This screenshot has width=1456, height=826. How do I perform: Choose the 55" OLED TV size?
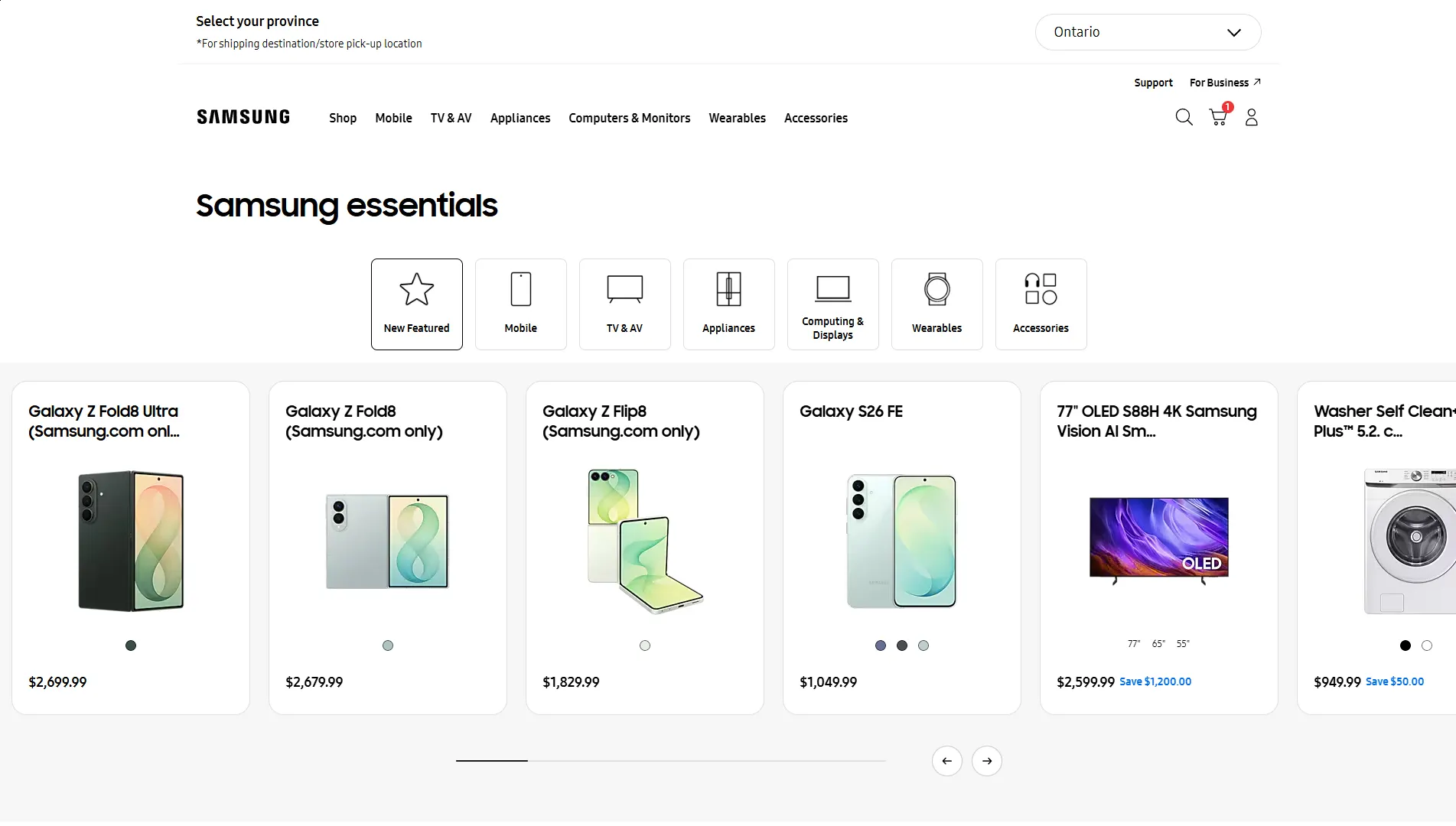pyautogui.click(x=1183, y=644)
